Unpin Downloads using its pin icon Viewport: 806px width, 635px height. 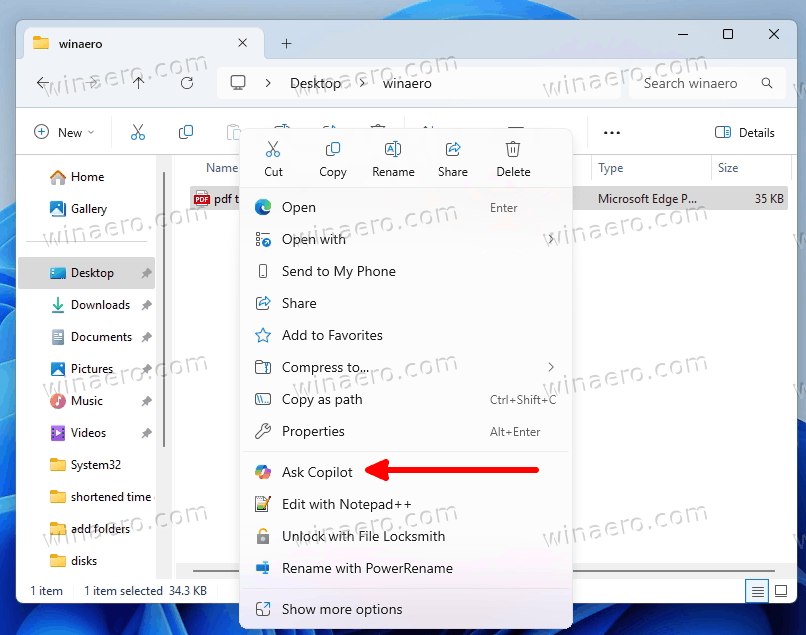[146, 305]
